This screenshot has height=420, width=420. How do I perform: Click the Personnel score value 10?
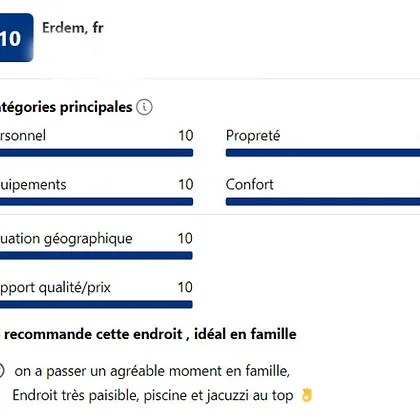pos(186,136)
